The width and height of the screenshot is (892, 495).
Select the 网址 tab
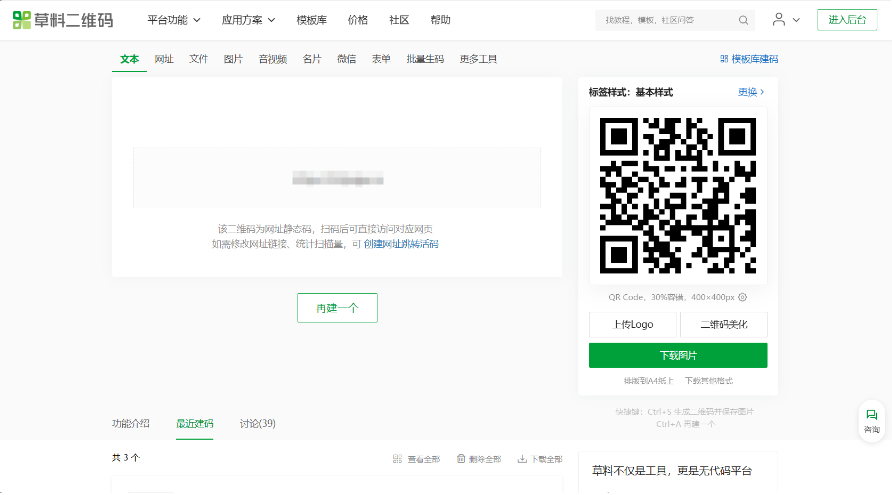[x=164, y=59]
